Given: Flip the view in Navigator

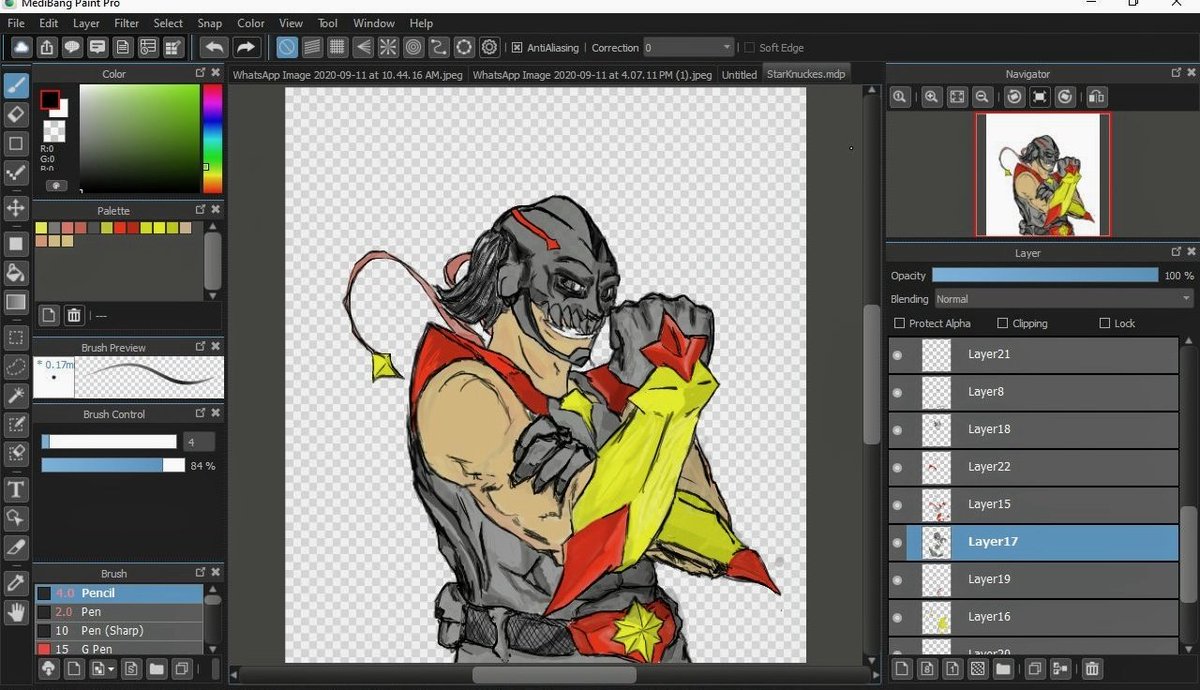Looking at the screenshot, I should [1096, 97].
